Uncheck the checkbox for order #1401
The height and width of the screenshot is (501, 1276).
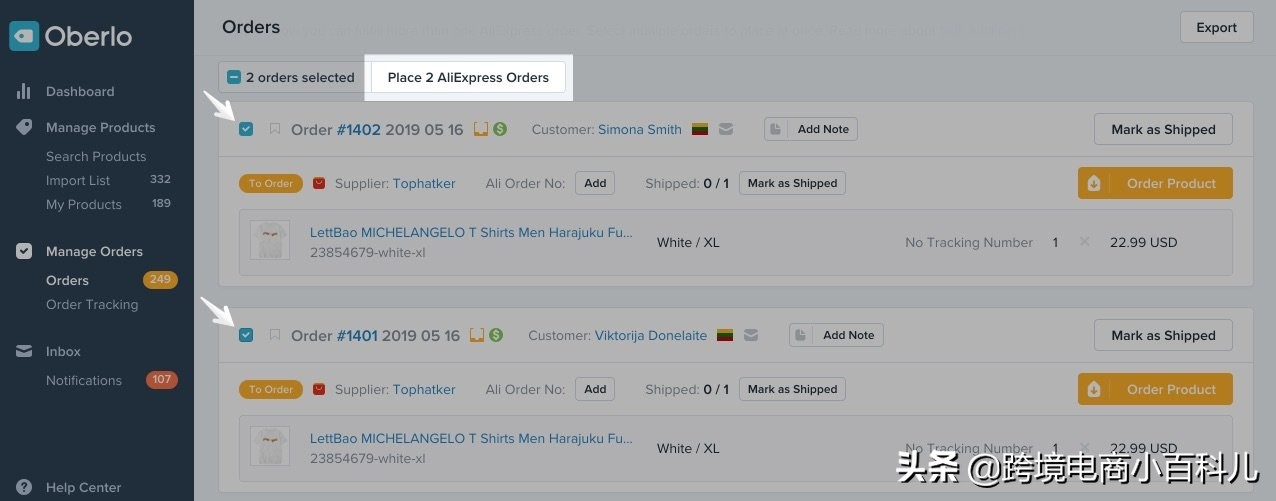pos(246,335)
